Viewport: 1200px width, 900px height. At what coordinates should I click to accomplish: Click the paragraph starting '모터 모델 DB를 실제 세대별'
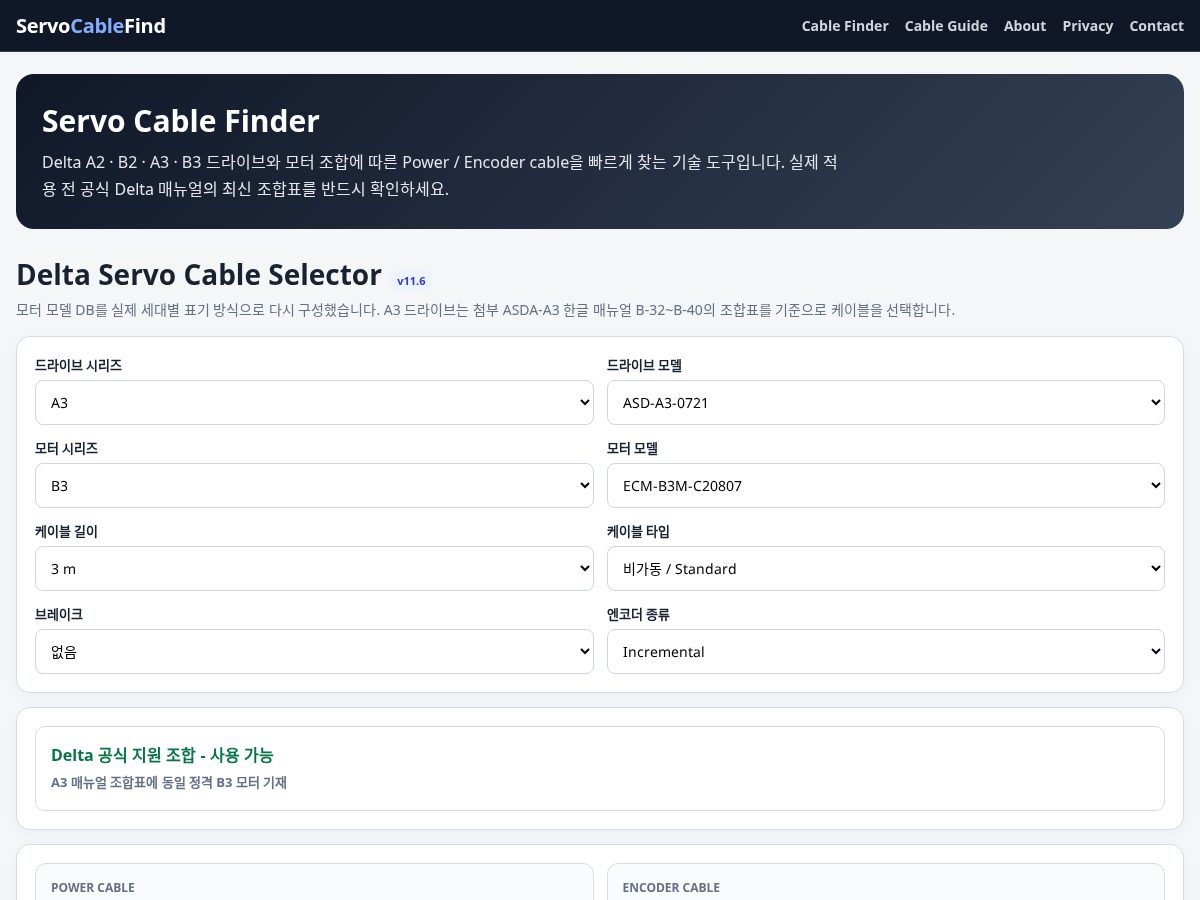pos(485,310)
